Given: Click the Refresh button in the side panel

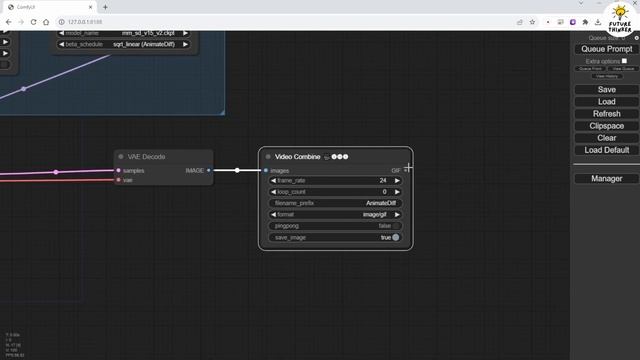Looking at the screenshot, I should click(x=606, y=114).
